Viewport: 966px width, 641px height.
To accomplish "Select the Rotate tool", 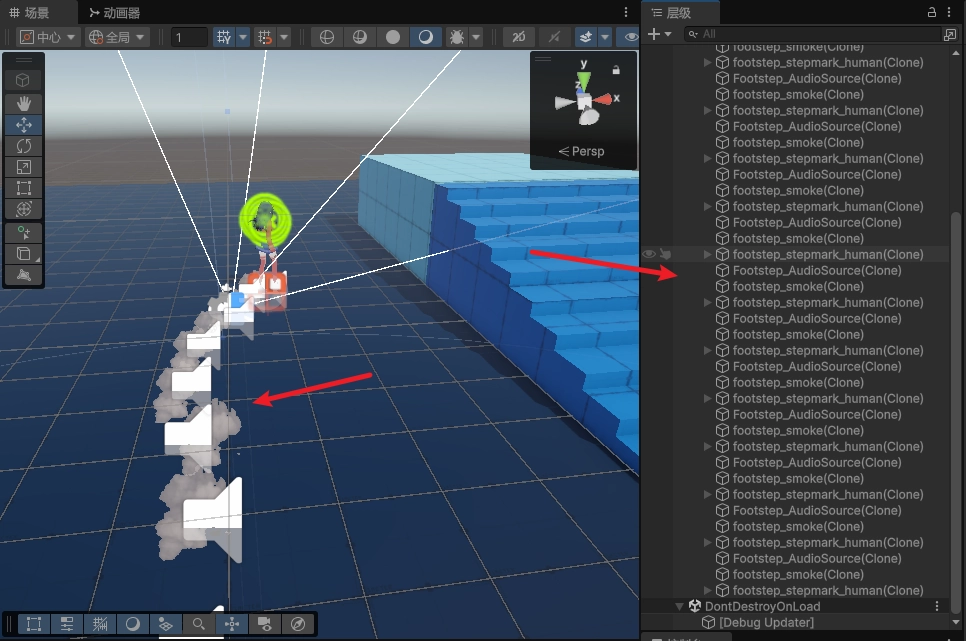I will click(x=23, y=146).
